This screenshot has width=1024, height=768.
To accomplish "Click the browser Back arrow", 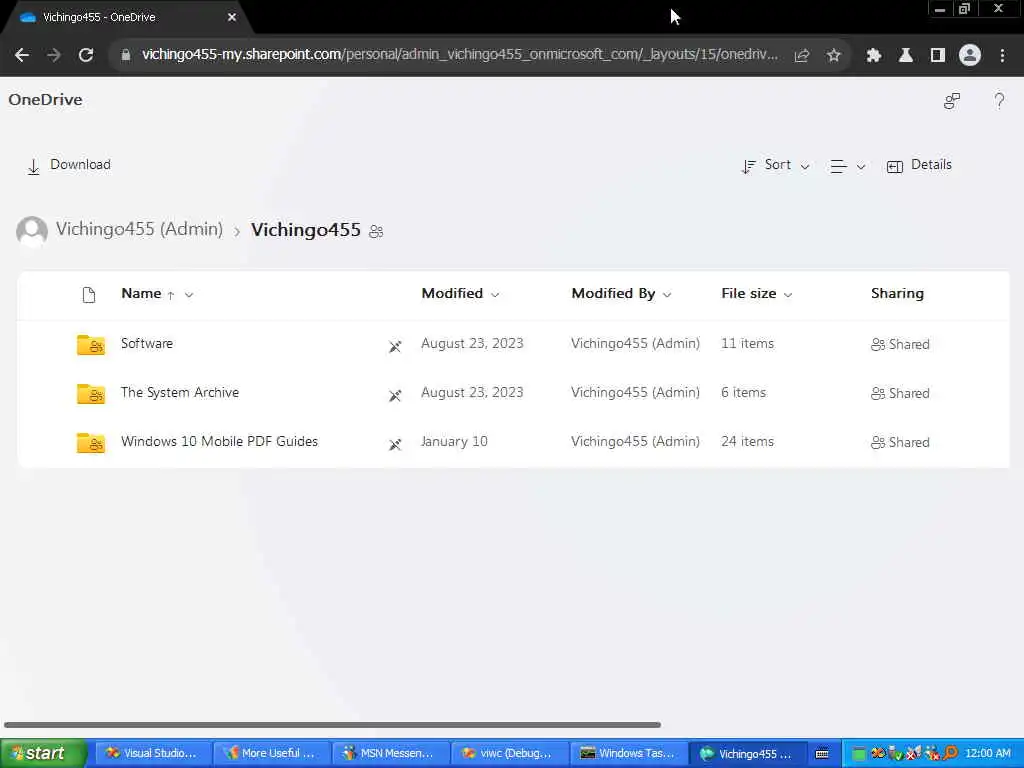I will coord(22,55).
